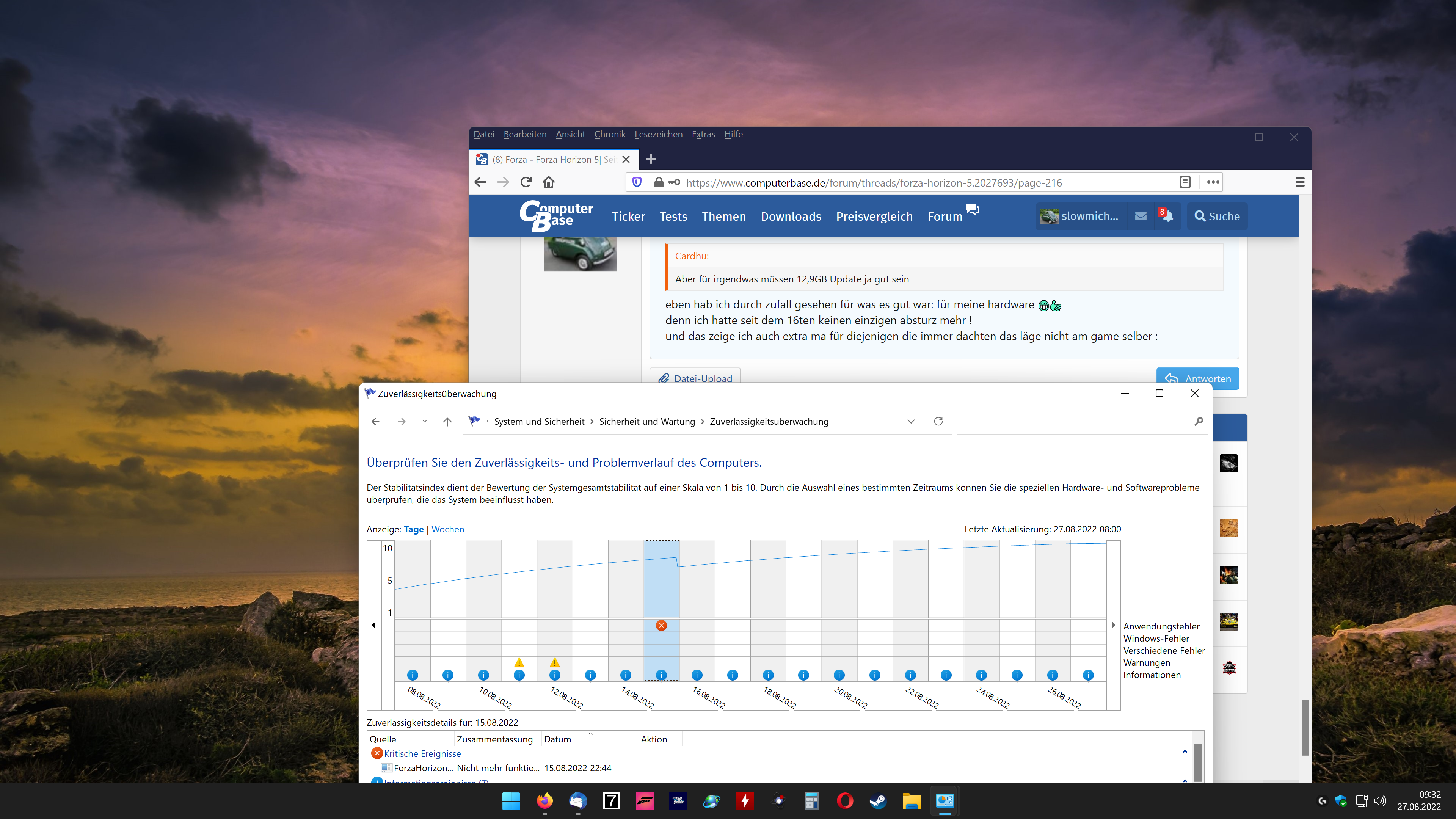Image resolution: width=1456 pixels, height=819 pixels.
Task: Collapse the Kritische Ereignisse group
Action: (1185, 751)
